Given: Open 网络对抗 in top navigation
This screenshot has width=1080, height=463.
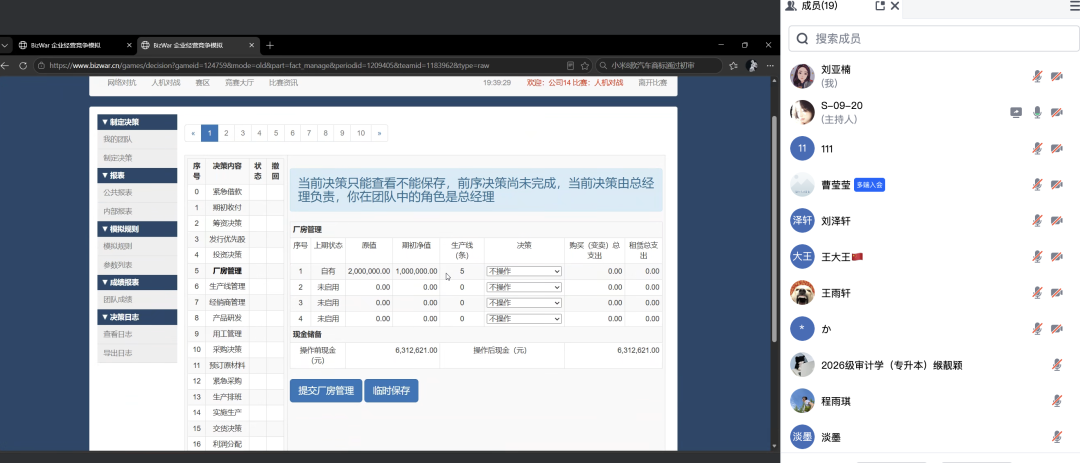Looking at the screenshot, I should coord(122,83).
